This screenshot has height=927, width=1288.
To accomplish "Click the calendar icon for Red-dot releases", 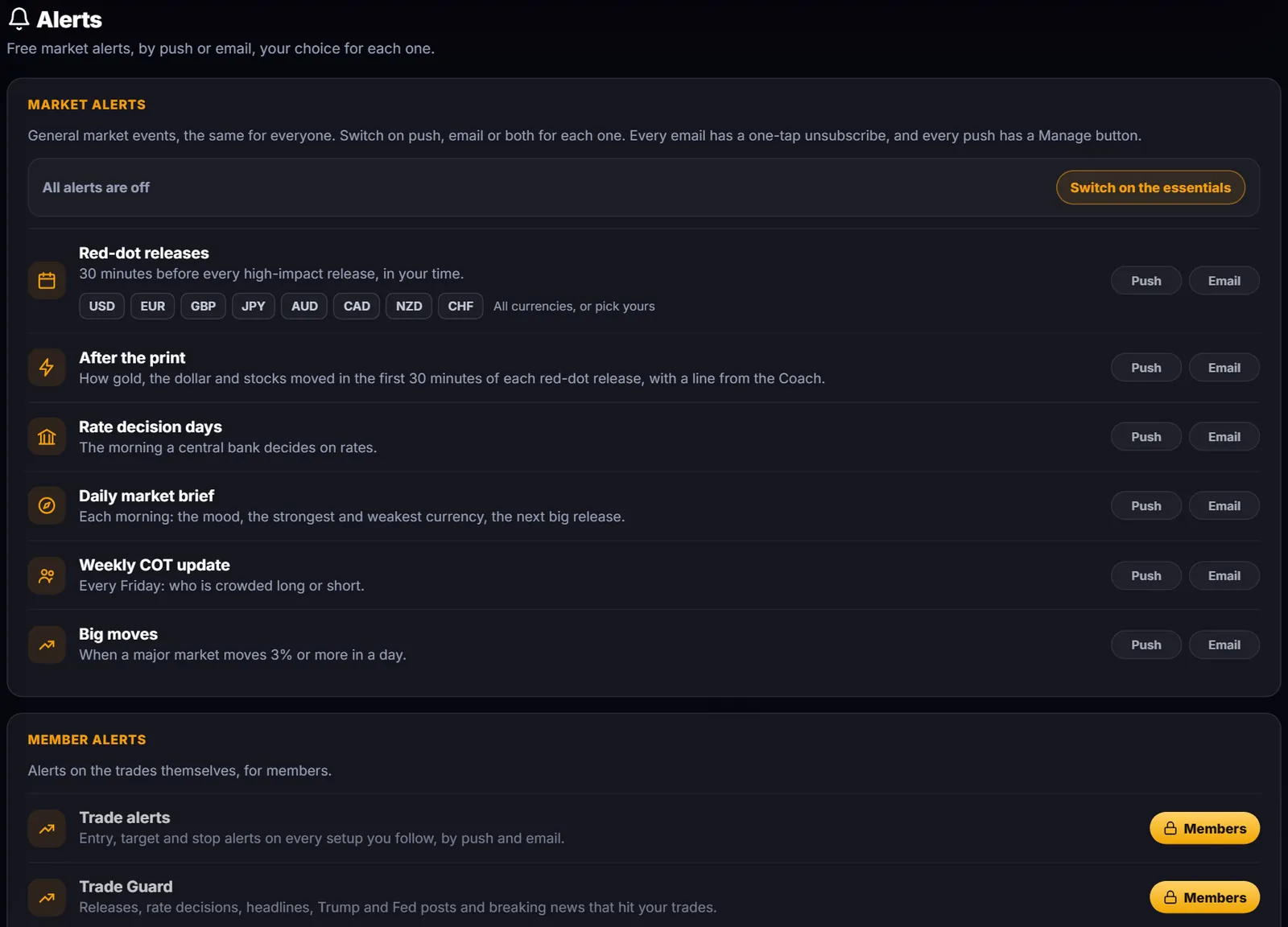I will point(47,280).
